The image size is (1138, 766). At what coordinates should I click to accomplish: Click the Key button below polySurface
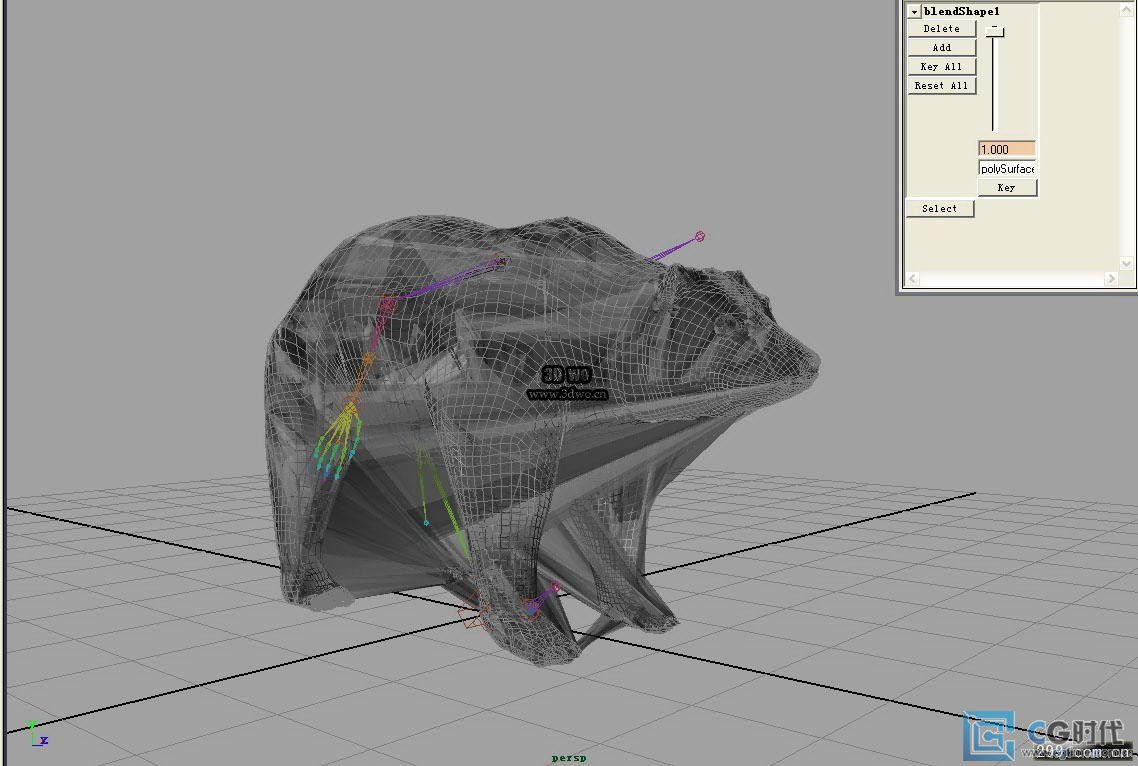[x=1007, y=187]
